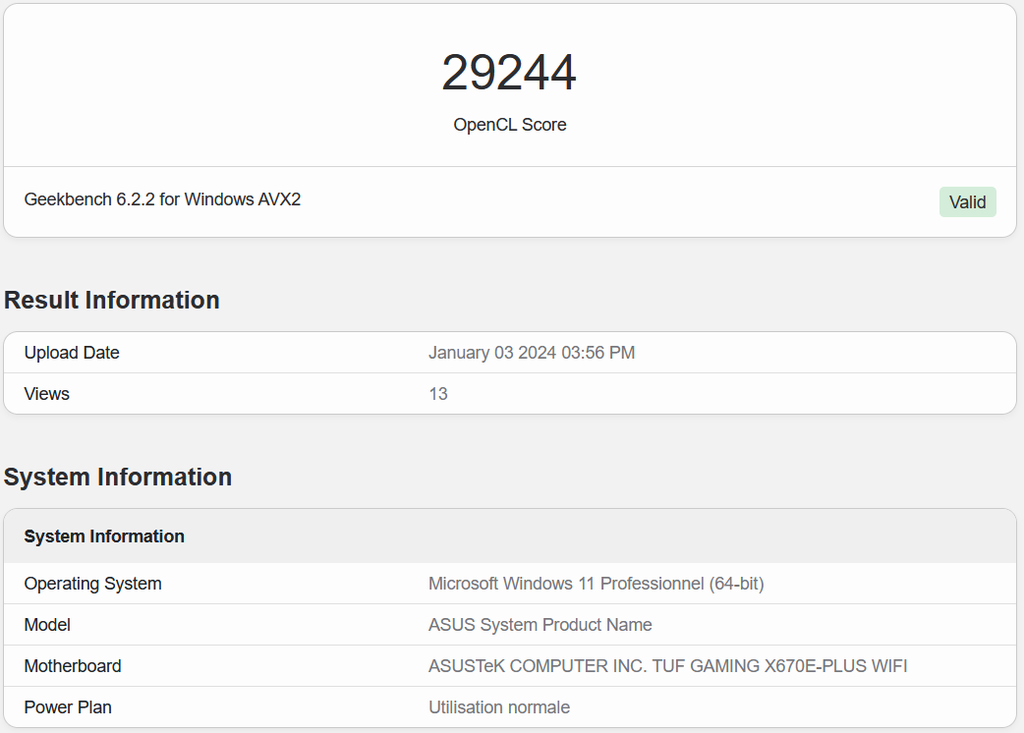Select the upload timestamp January 03 2024
The width and height of the screenshot is (1024, 733).
pos(531,352)
